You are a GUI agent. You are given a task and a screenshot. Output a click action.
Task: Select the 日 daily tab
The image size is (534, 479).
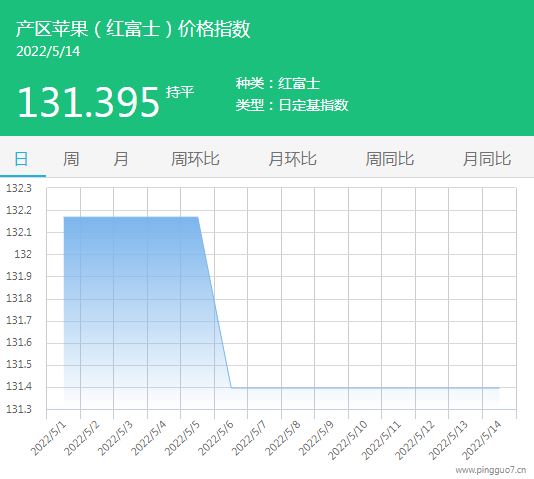(x=21, y=159)
